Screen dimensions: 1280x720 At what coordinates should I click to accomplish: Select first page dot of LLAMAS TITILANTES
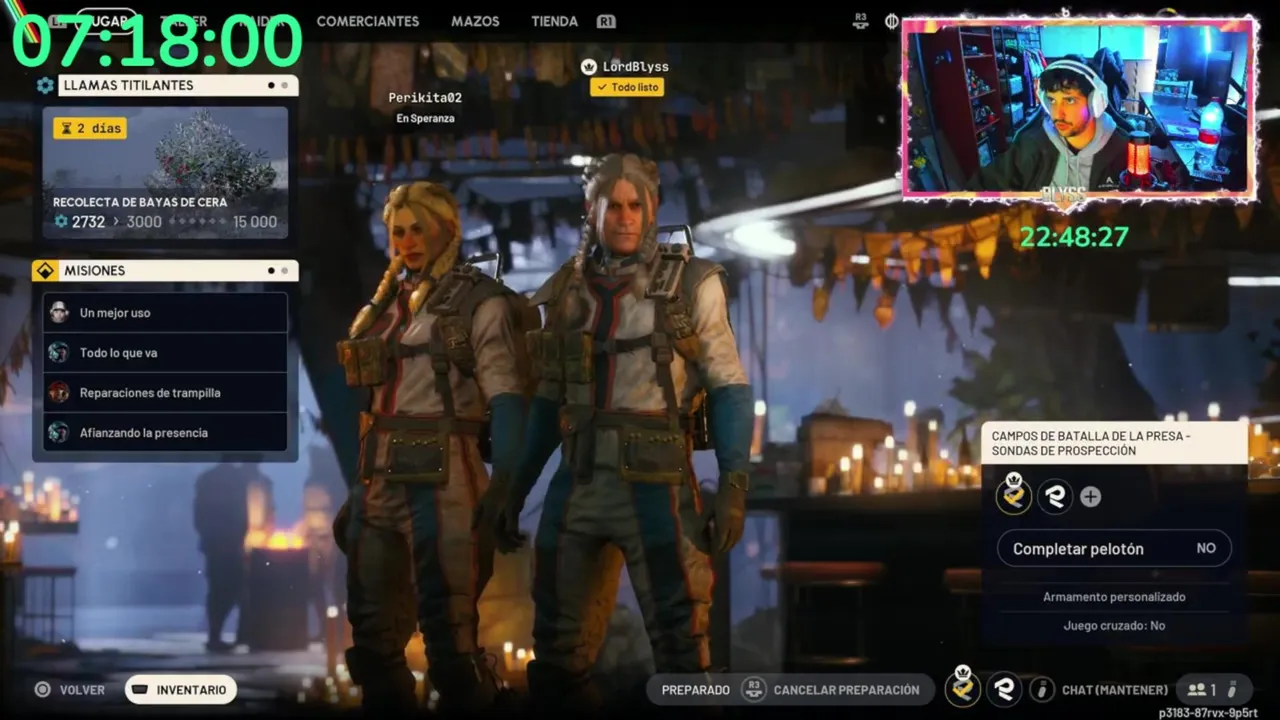coord(271,85)
